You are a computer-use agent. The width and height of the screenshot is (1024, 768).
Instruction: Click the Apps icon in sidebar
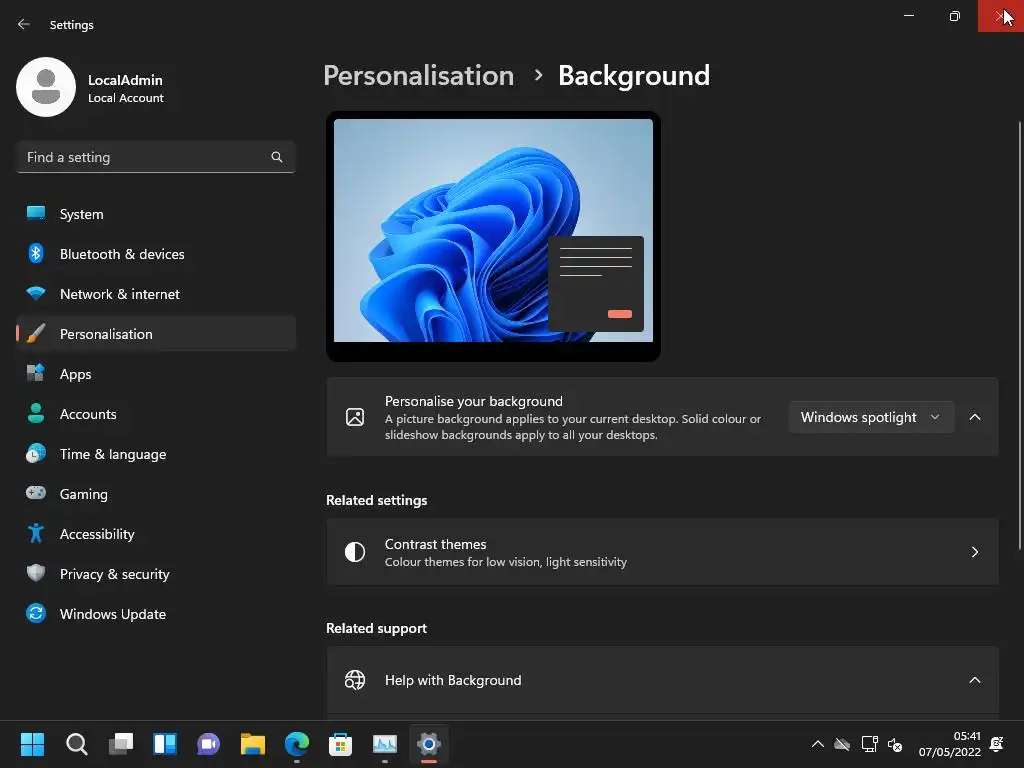point(36,374)
